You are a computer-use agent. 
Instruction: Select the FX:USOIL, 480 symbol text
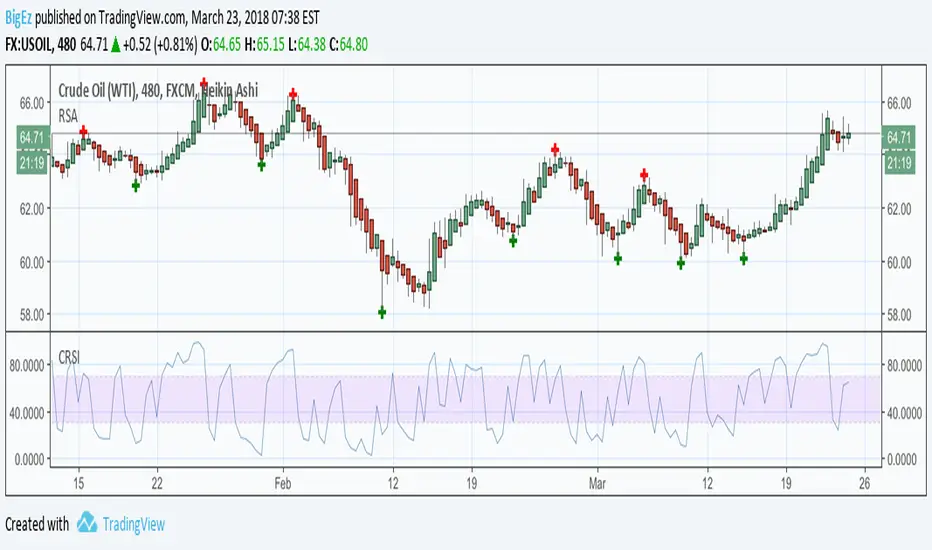coord(40,45)
